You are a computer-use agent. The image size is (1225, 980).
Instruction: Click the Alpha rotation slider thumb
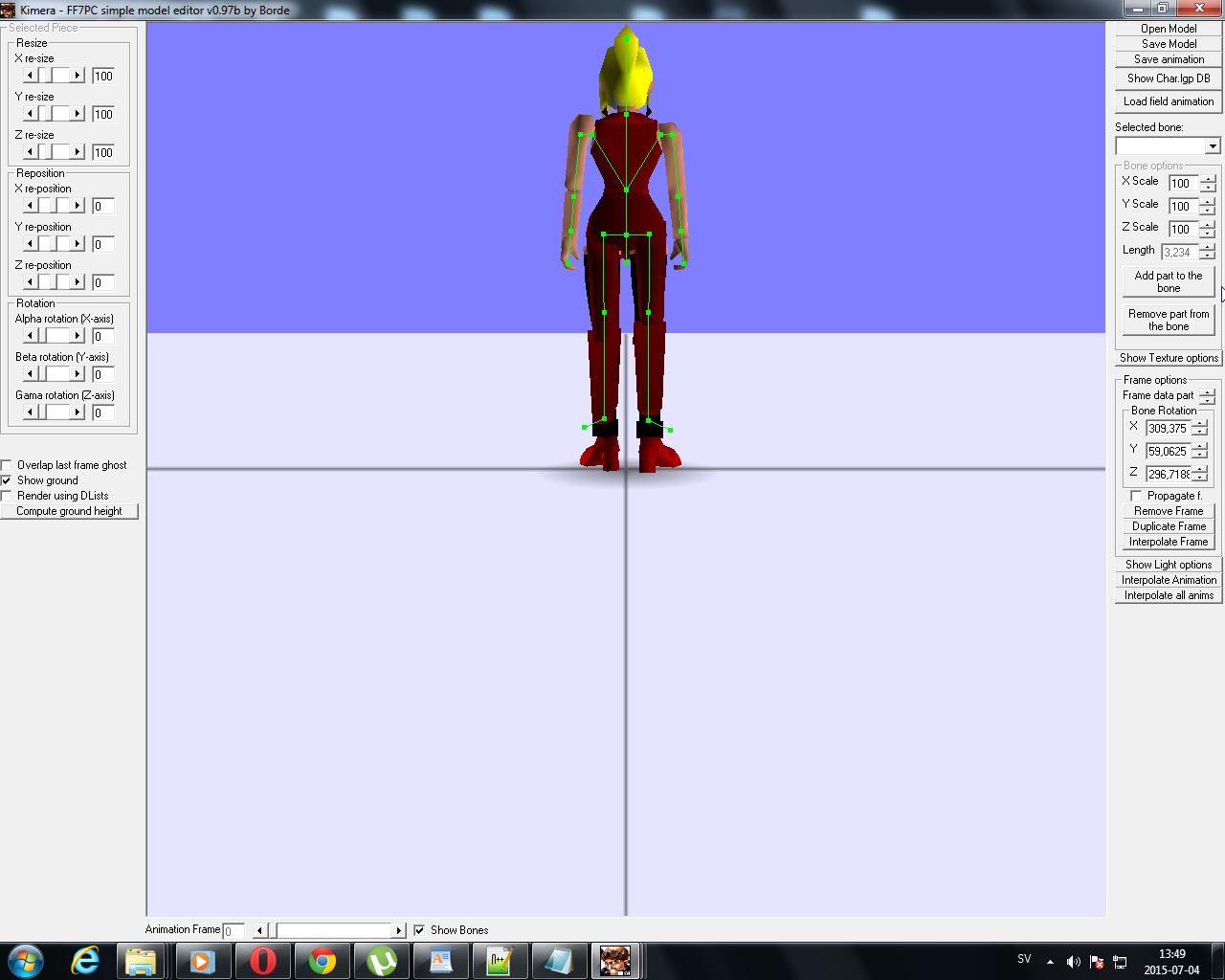(x=44, y=335)
